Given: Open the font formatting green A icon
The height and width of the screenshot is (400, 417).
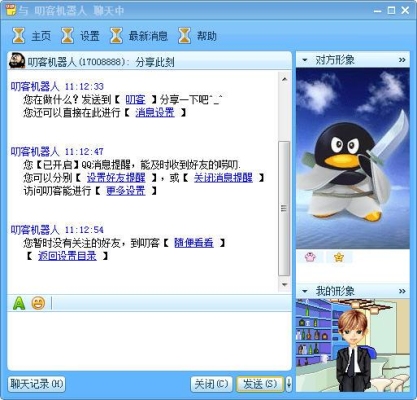Looking at the screenshot, I should click(x=19, y=303).
